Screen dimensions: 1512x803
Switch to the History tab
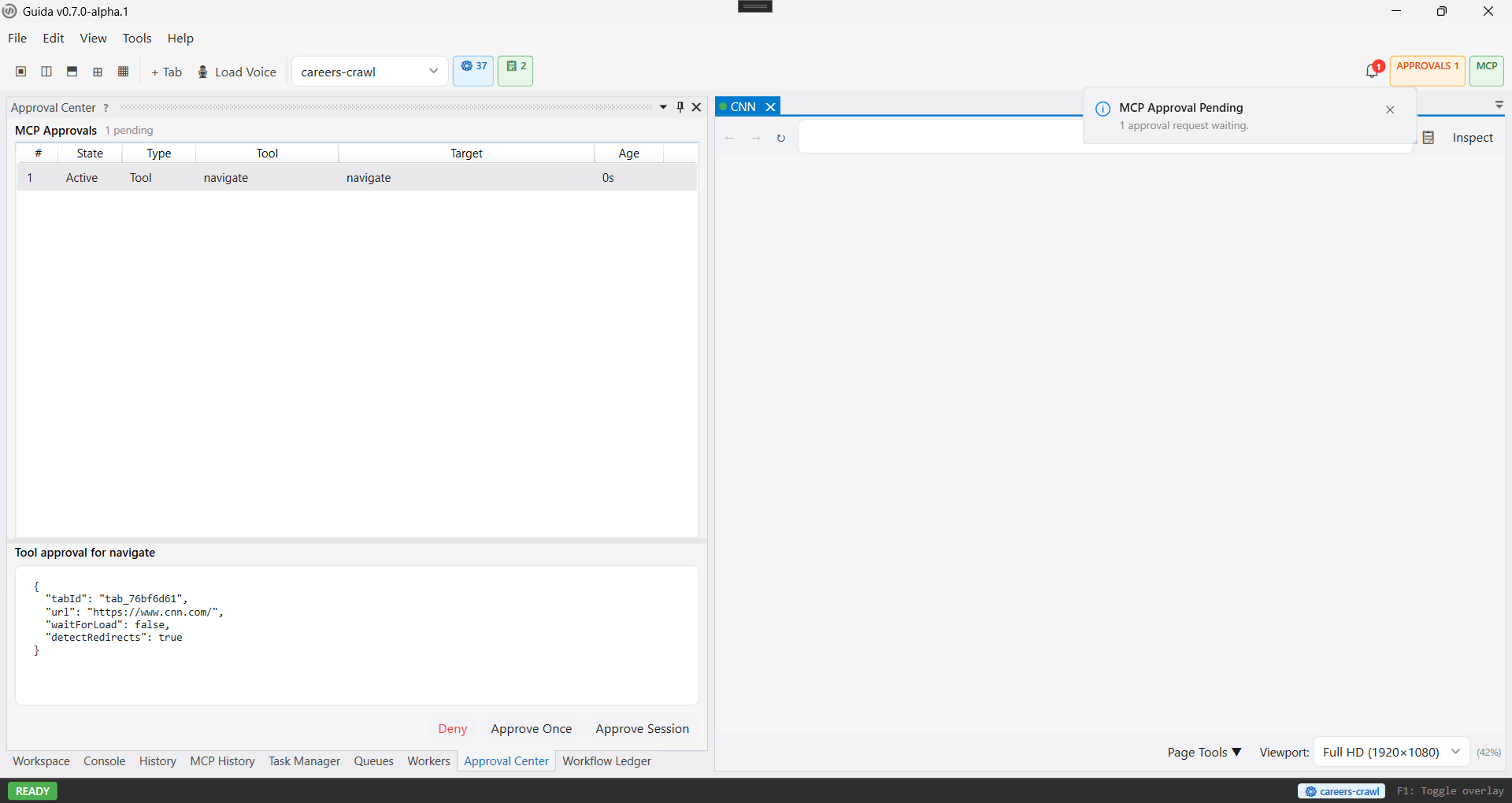click(x=157, y=760)
